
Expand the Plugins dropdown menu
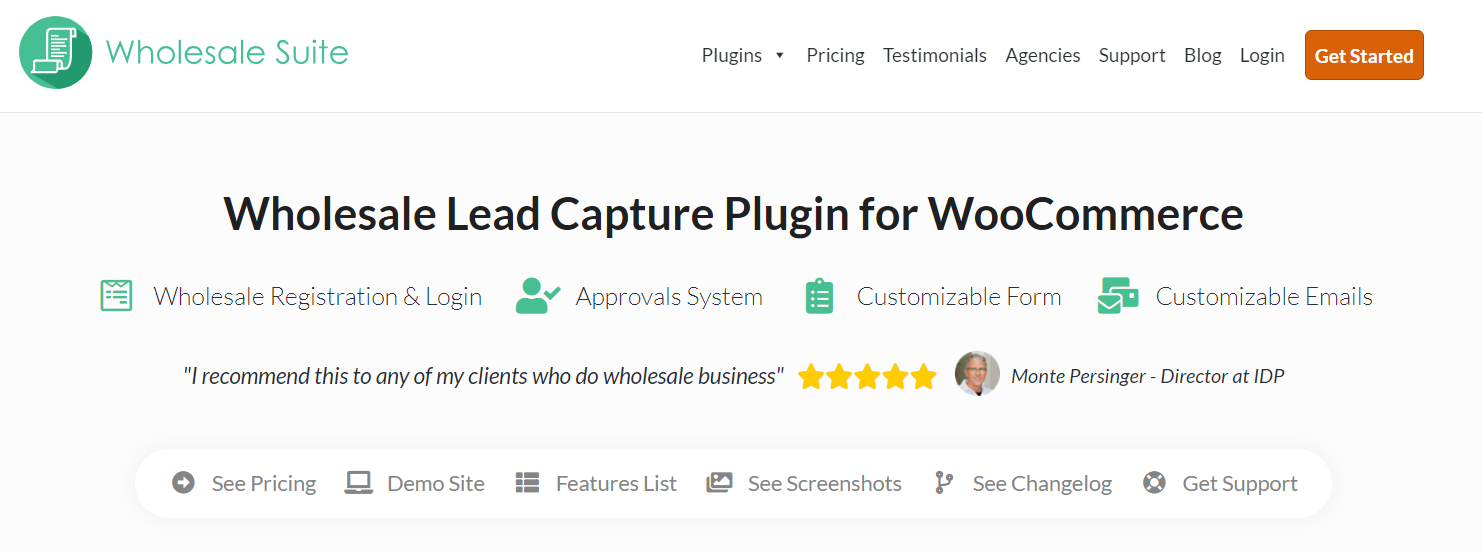tap(743, 56)
